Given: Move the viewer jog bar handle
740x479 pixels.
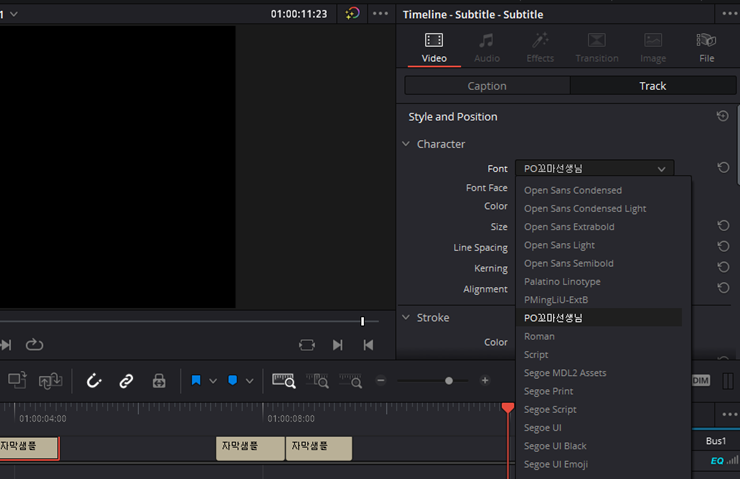Looking at the screenshot, I should pos(362,321).
